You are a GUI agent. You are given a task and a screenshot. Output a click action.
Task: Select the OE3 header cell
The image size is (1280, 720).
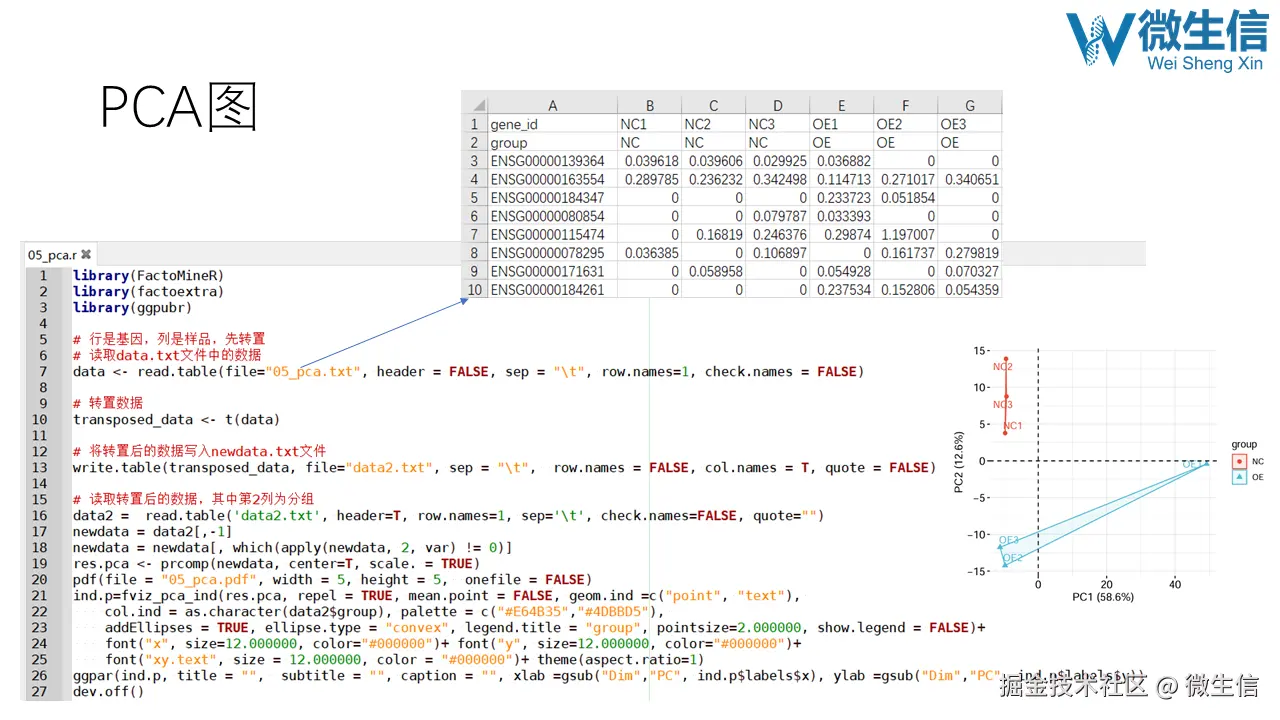pos(969,124)
